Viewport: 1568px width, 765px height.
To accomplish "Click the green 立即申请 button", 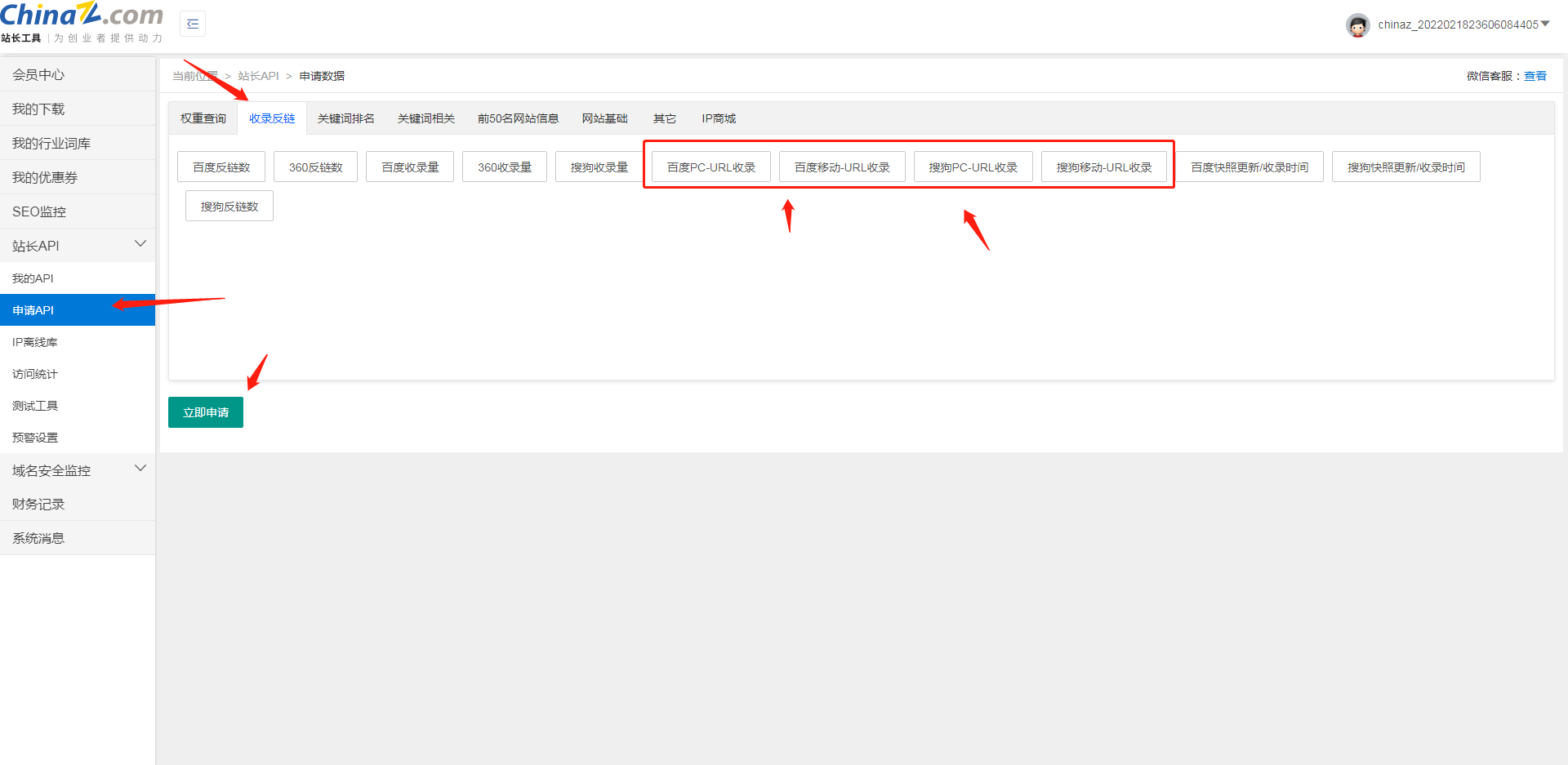I will coord(206,412).
